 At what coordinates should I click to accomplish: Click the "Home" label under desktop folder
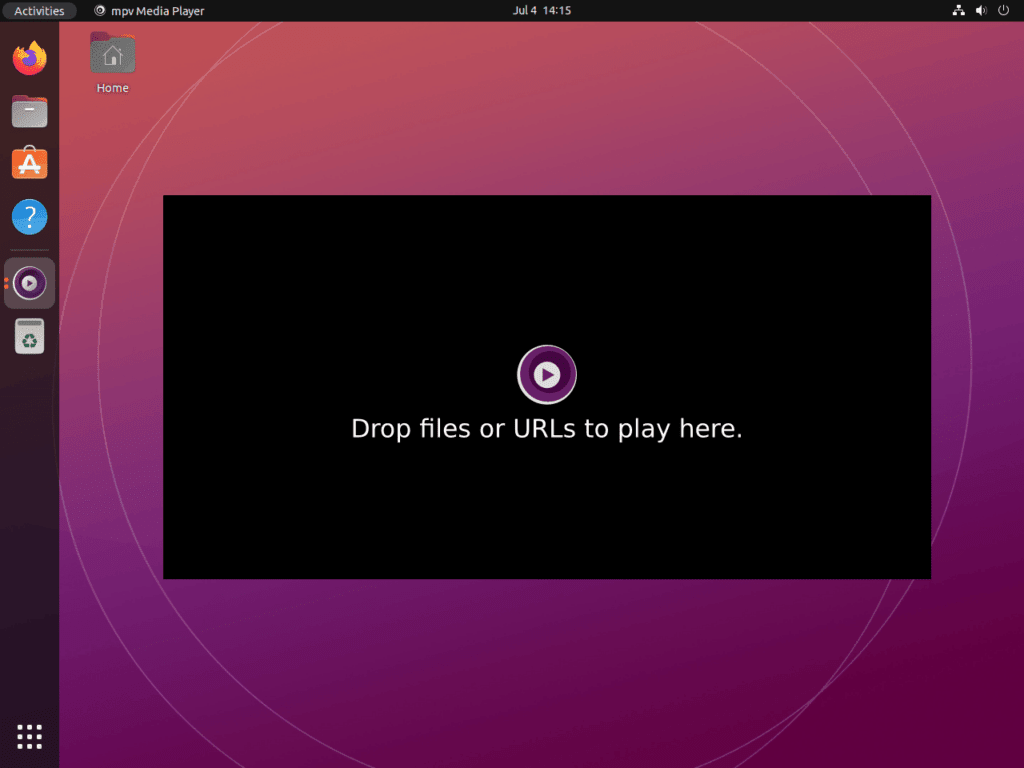click(112, 88)
